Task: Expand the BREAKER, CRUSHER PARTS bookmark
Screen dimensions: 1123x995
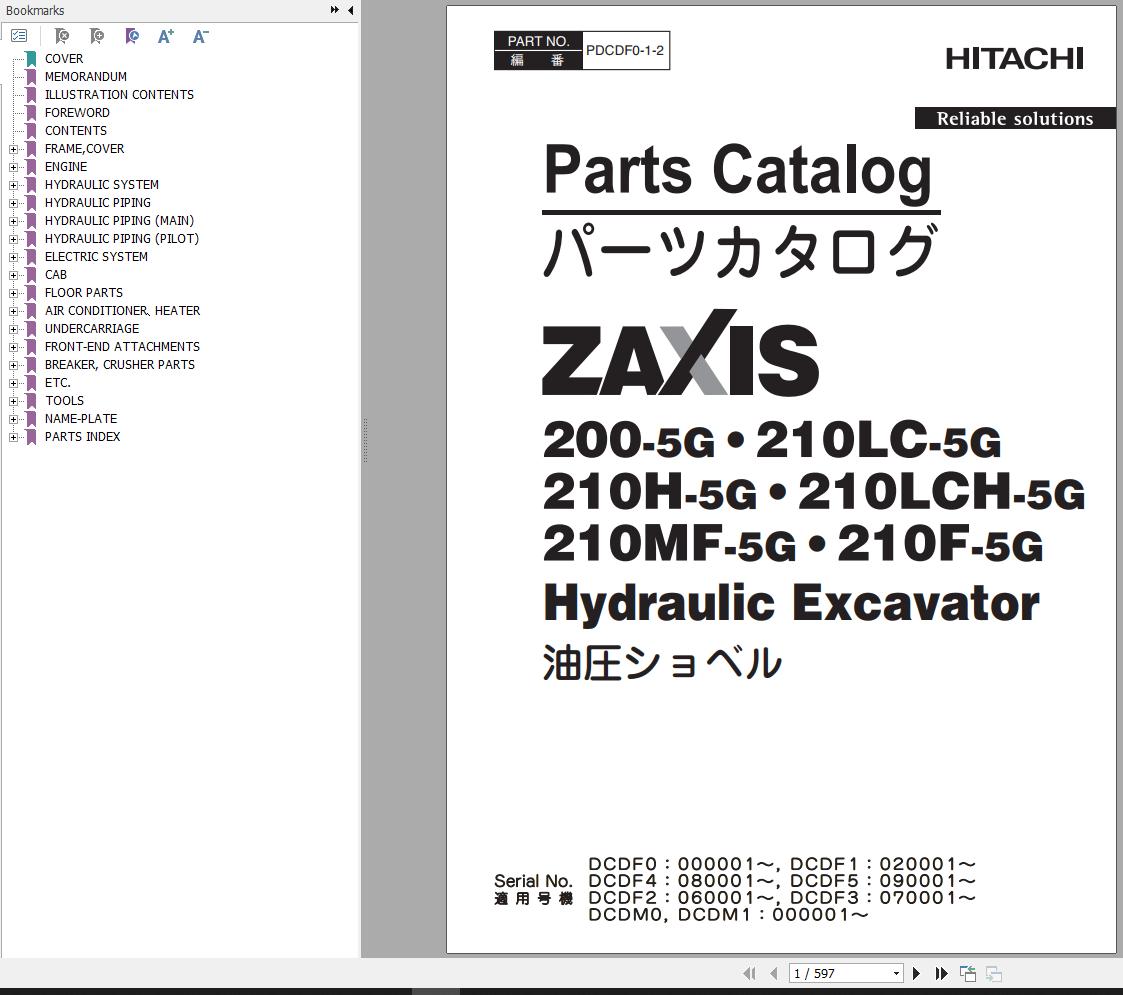Action: [x=13, y=365]
